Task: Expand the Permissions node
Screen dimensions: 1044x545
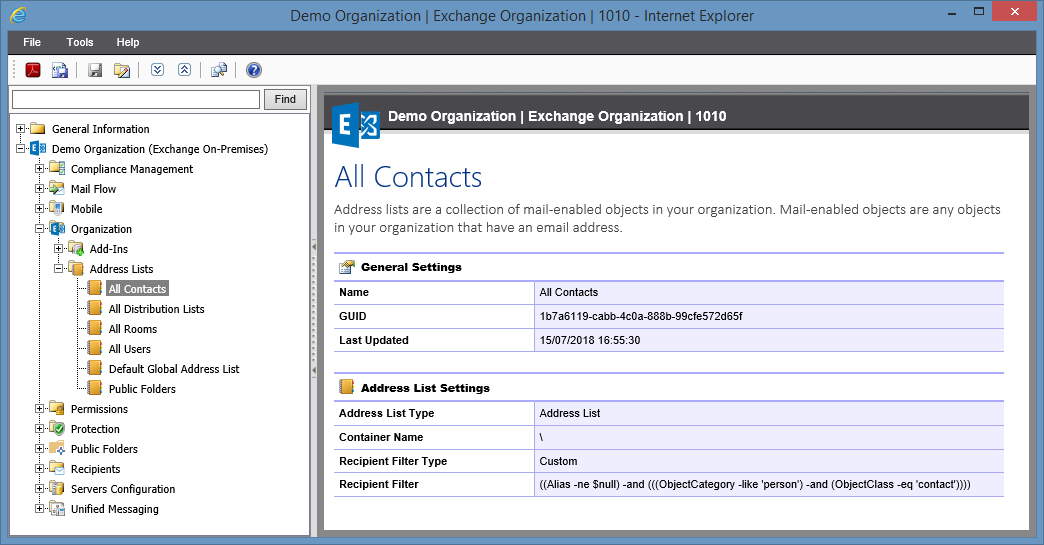Action: tap(39, 409)
